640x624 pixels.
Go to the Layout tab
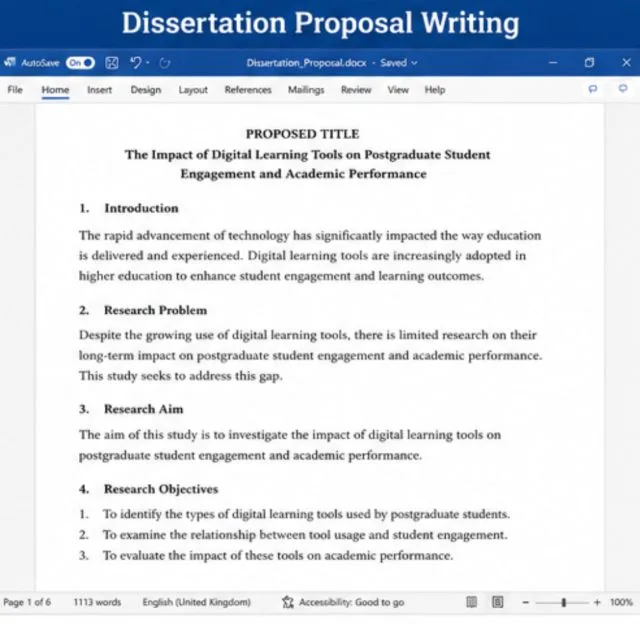[x=193, y=90]
